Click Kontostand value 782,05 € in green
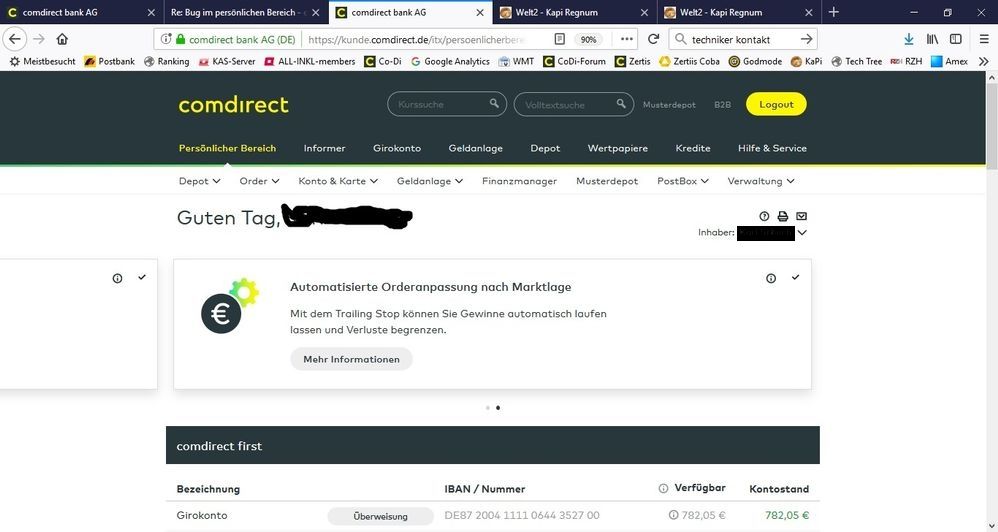 point(787,515)
